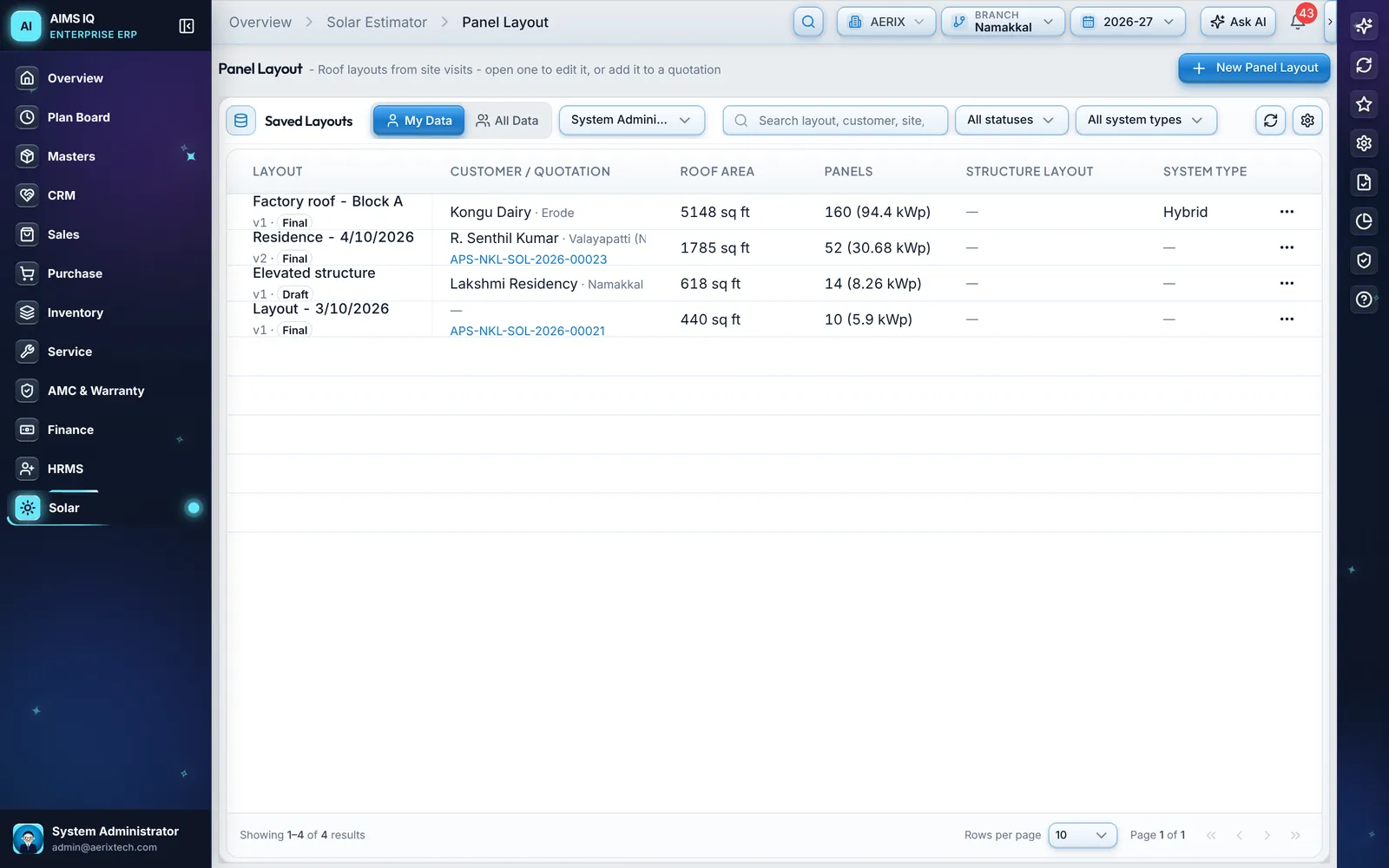This screenshot has height=868, width=1389.
Task: Click the New Panel Layout button
Action: click(x=1254, y=68)
